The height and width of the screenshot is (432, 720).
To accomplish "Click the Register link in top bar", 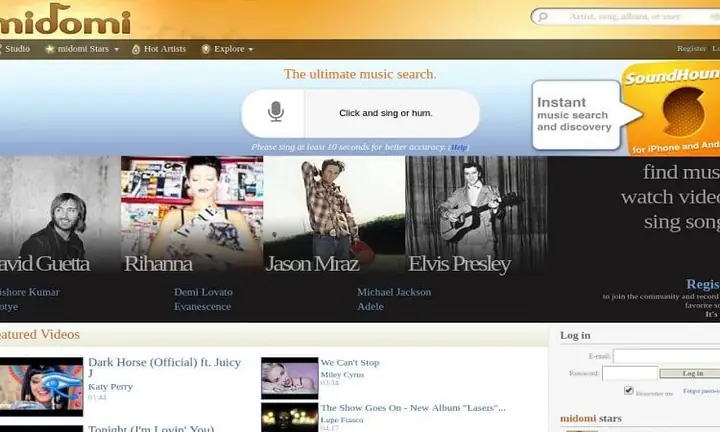I will 691,48.
